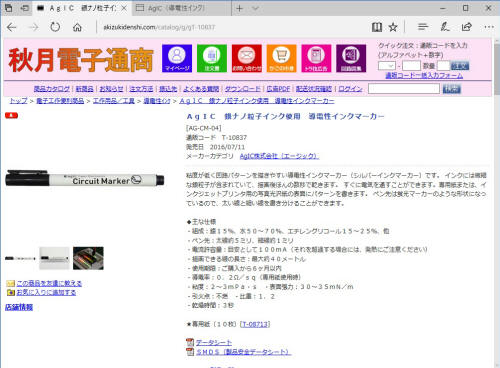
Task: Open the My Page (マイページ) icon
Action: [177, 58]
